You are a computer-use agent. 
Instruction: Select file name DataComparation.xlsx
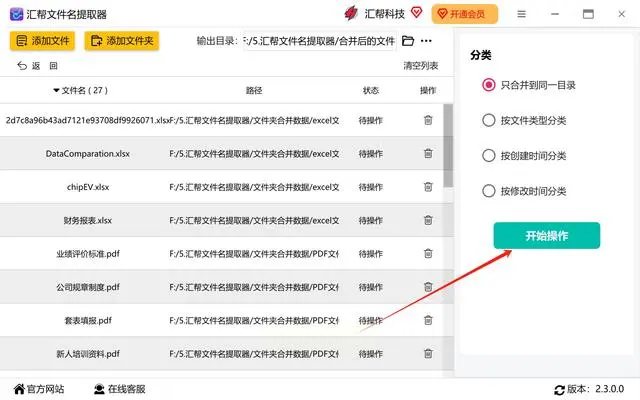click(88, 154)
